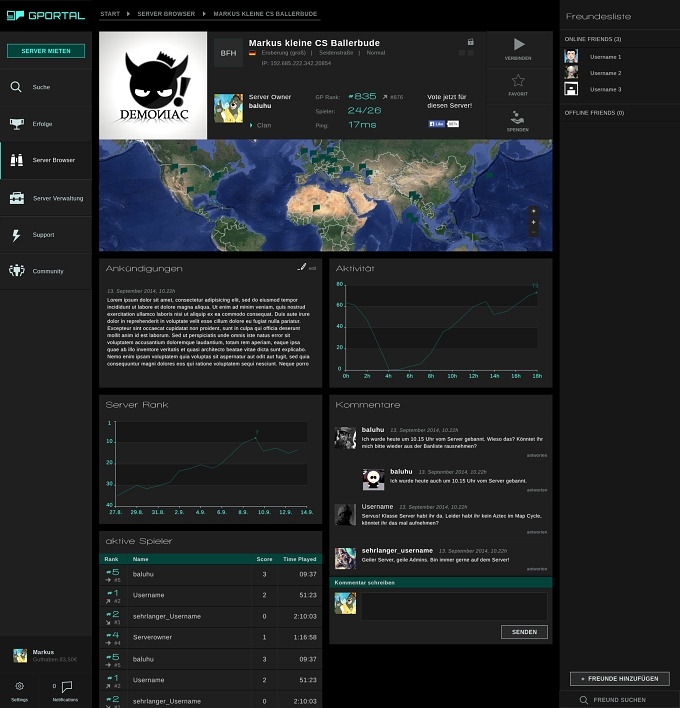Select Serverowner row in aktive Spieler

210,638
